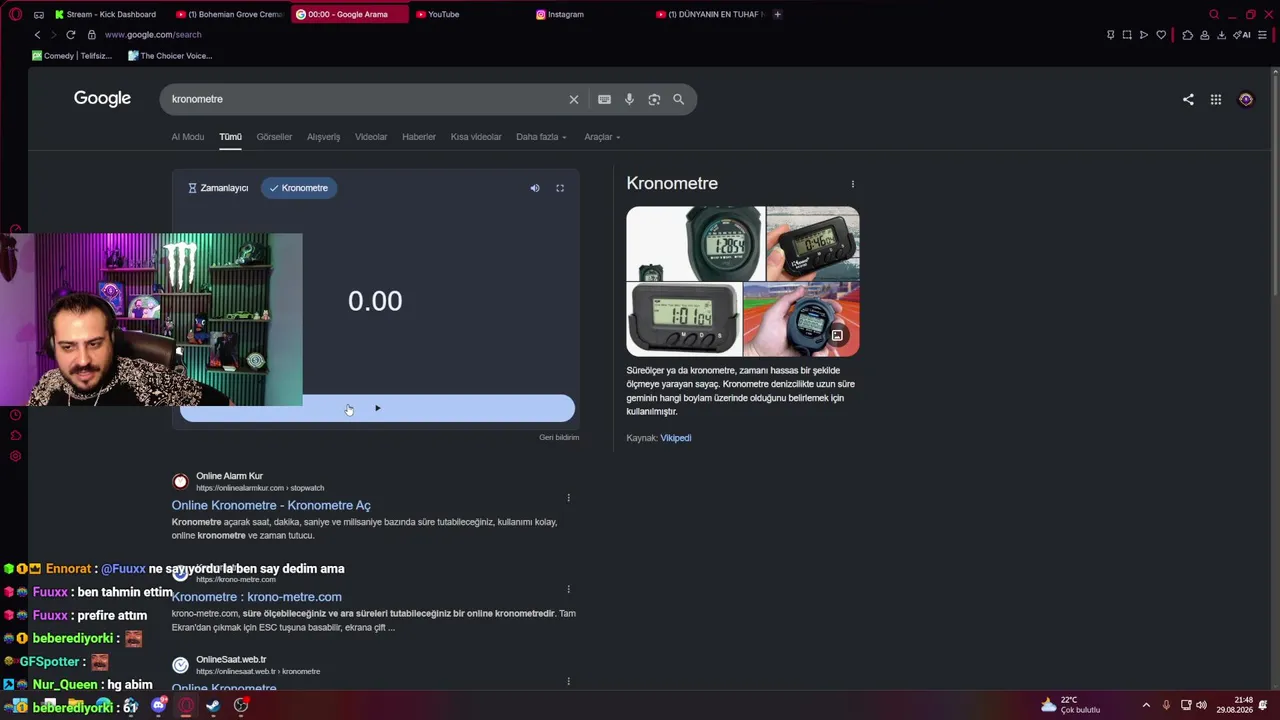Open options for krono-metre.com result

pyautogui.click(x=569, y=590)
